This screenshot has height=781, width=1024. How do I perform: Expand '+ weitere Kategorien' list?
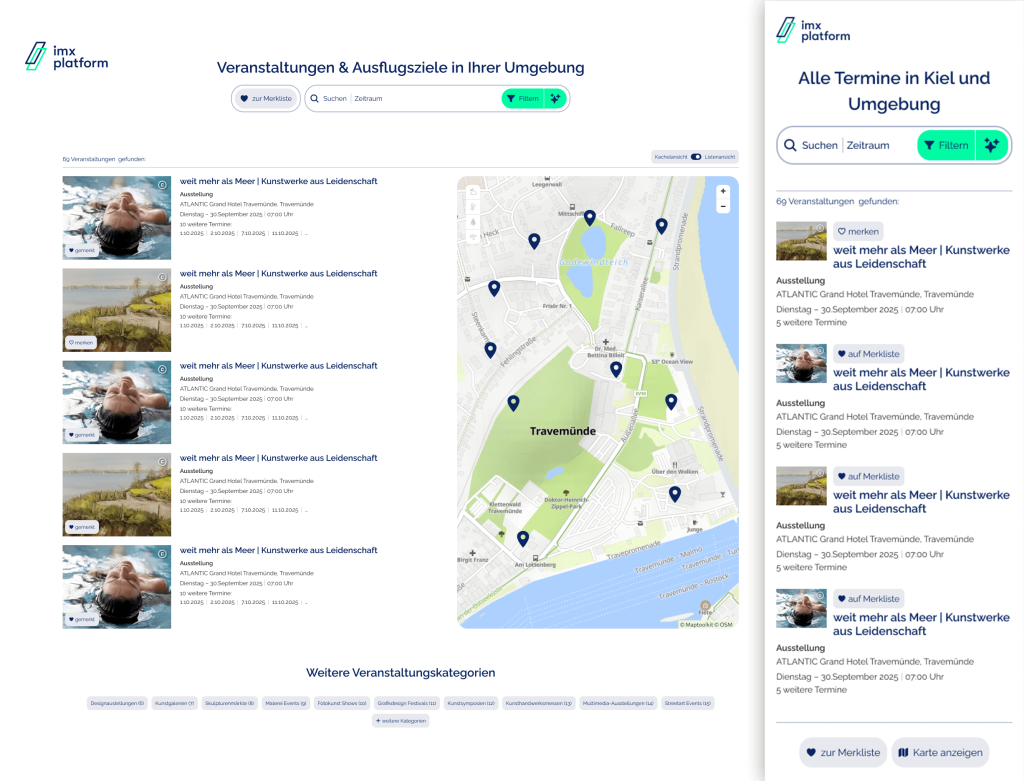pos(400,721)
